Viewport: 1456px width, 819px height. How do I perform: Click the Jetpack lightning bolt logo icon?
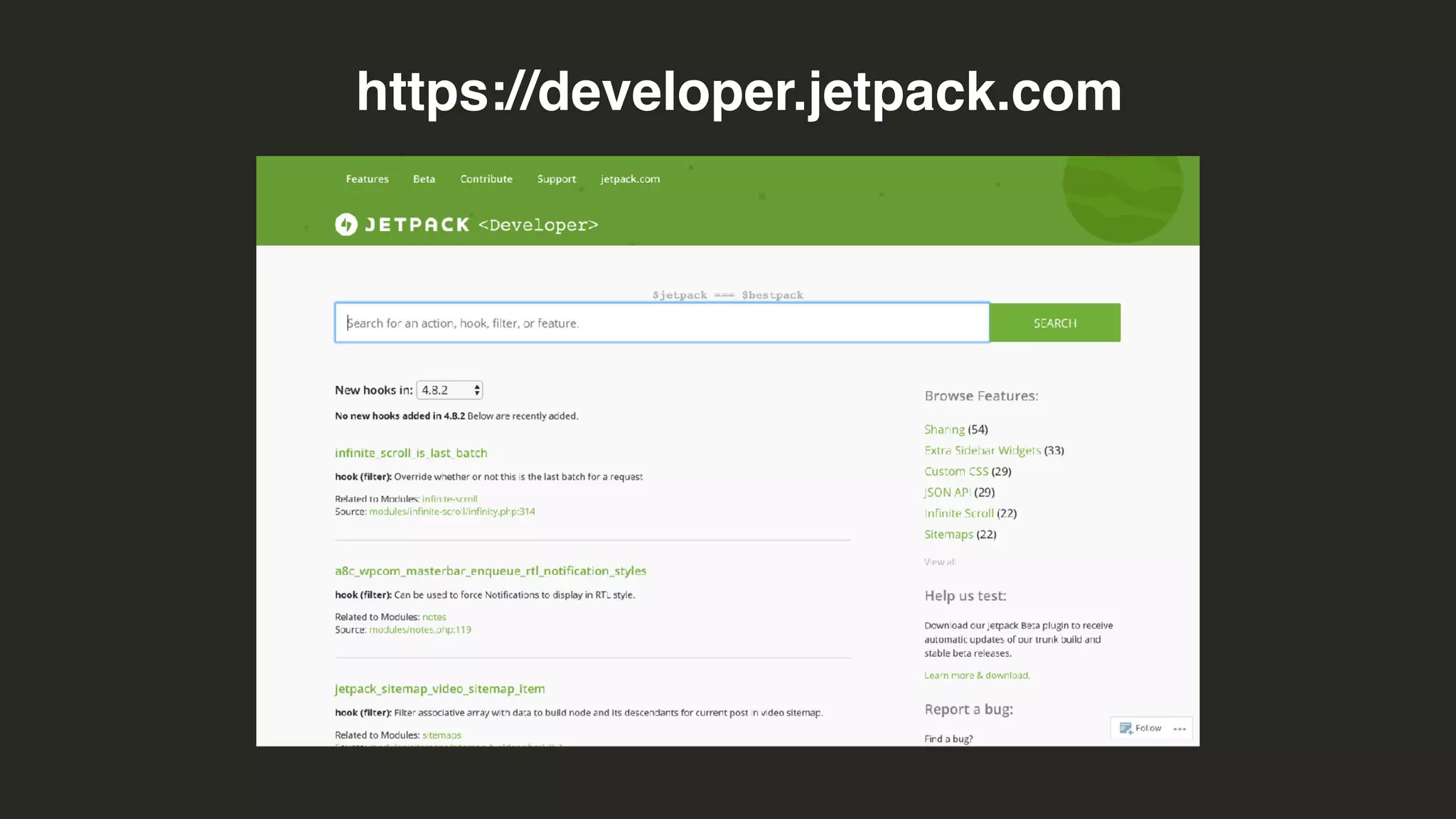pos(346,225)
